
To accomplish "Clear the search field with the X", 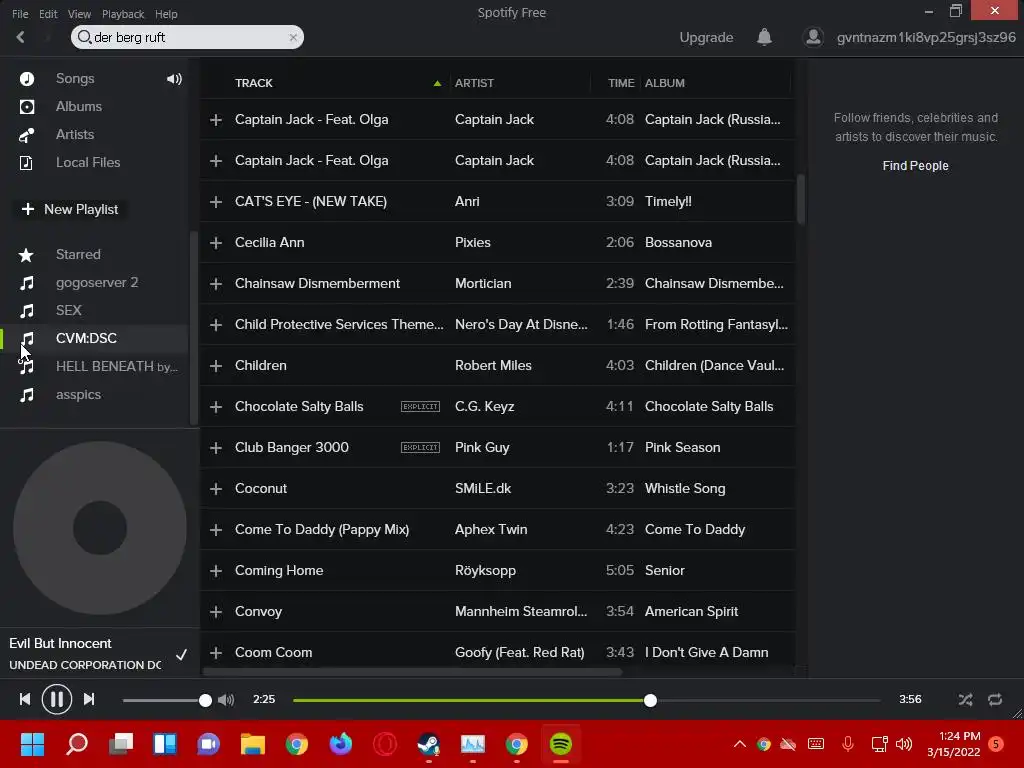I will click(x=293, y=37).
